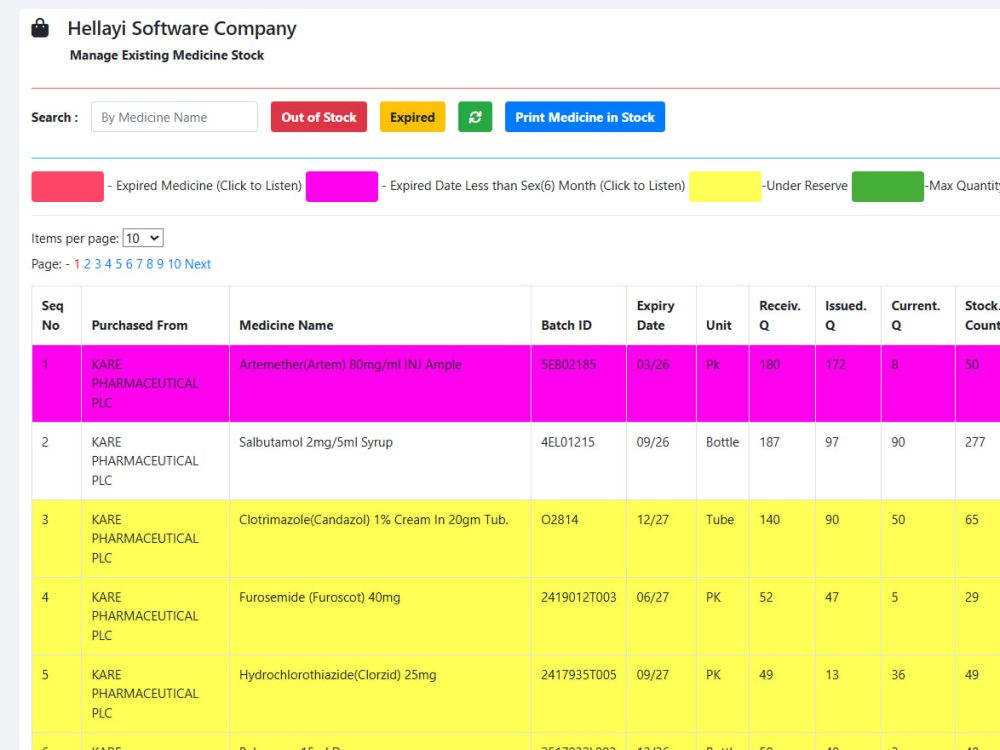Viewport: 1000px width, 750px height.
Task: Go to page 8
Action: tap(150, 264)
